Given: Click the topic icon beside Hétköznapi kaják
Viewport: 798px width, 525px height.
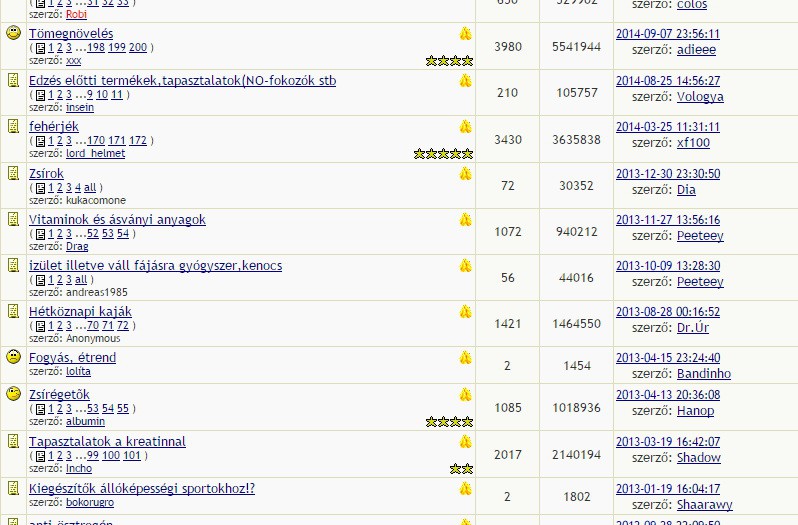Looking at the screenshot, I should pyautogui.click(x=14, y=311).
